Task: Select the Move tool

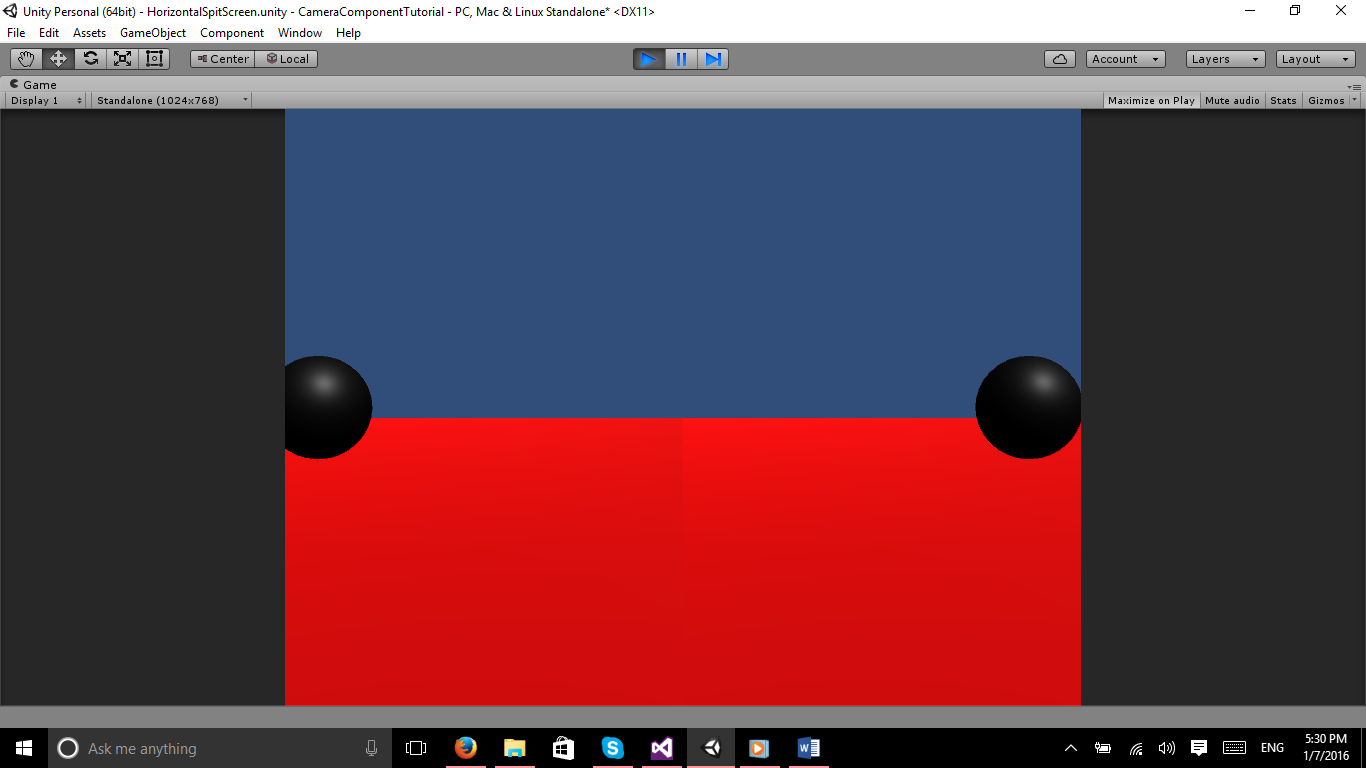Action: coord(58,59)
